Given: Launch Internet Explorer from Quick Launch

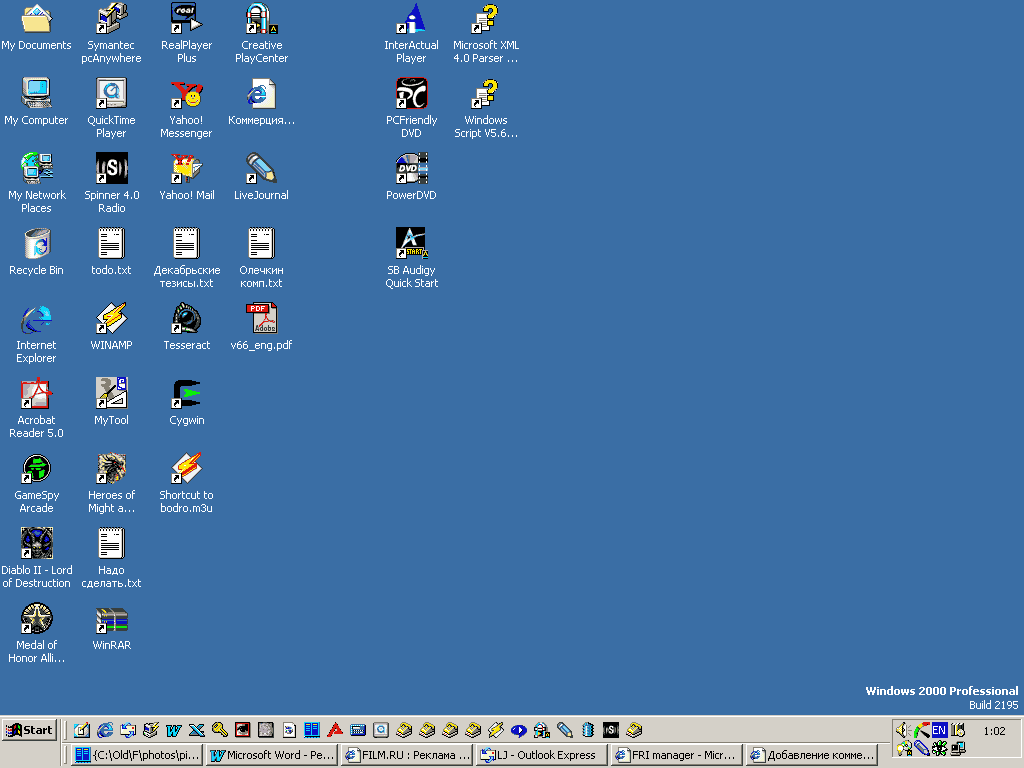Looking at the screenshot, I should point(105,730).
